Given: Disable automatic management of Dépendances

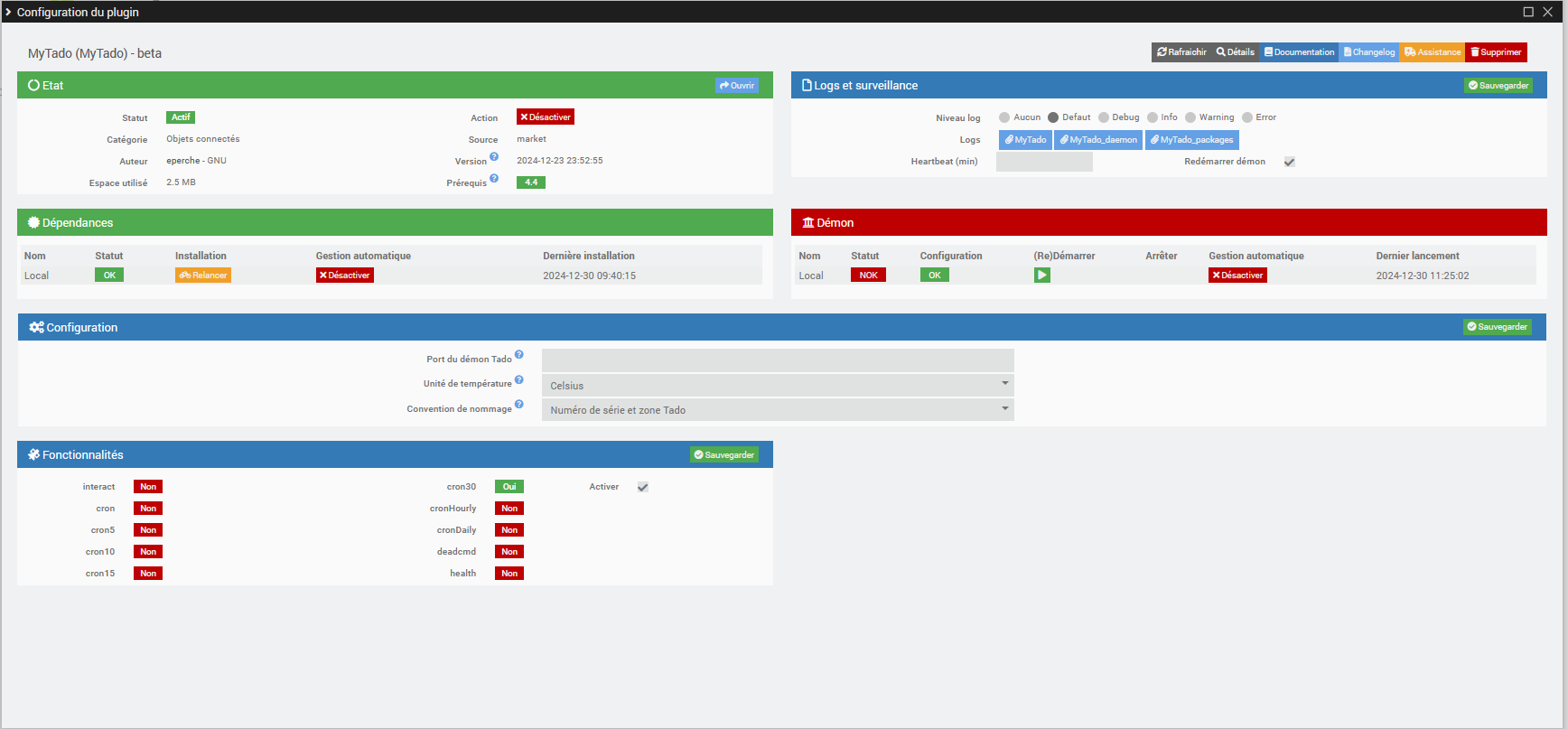Looking at the screenshot, I should 345,276.
